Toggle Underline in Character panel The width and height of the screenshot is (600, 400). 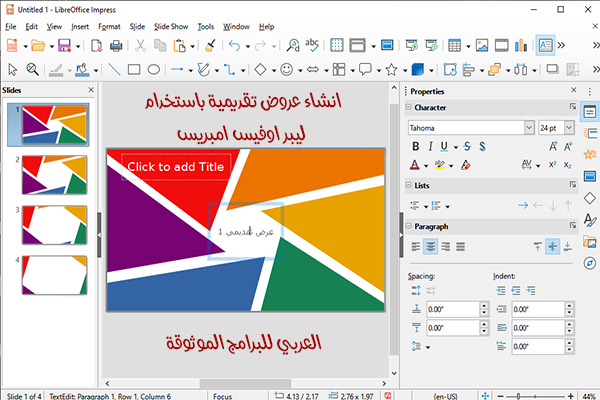(x=444, y=147)
